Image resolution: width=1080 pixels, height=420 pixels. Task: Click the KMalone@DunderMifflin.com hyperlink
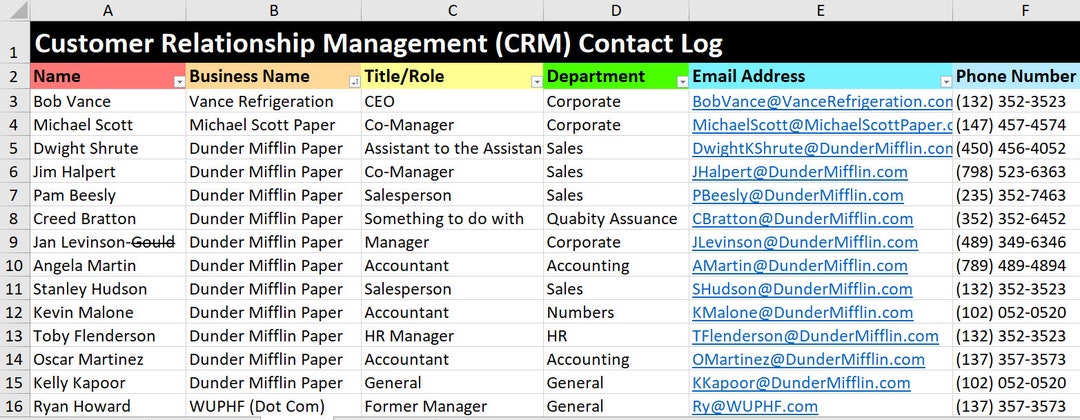point(802,313)
